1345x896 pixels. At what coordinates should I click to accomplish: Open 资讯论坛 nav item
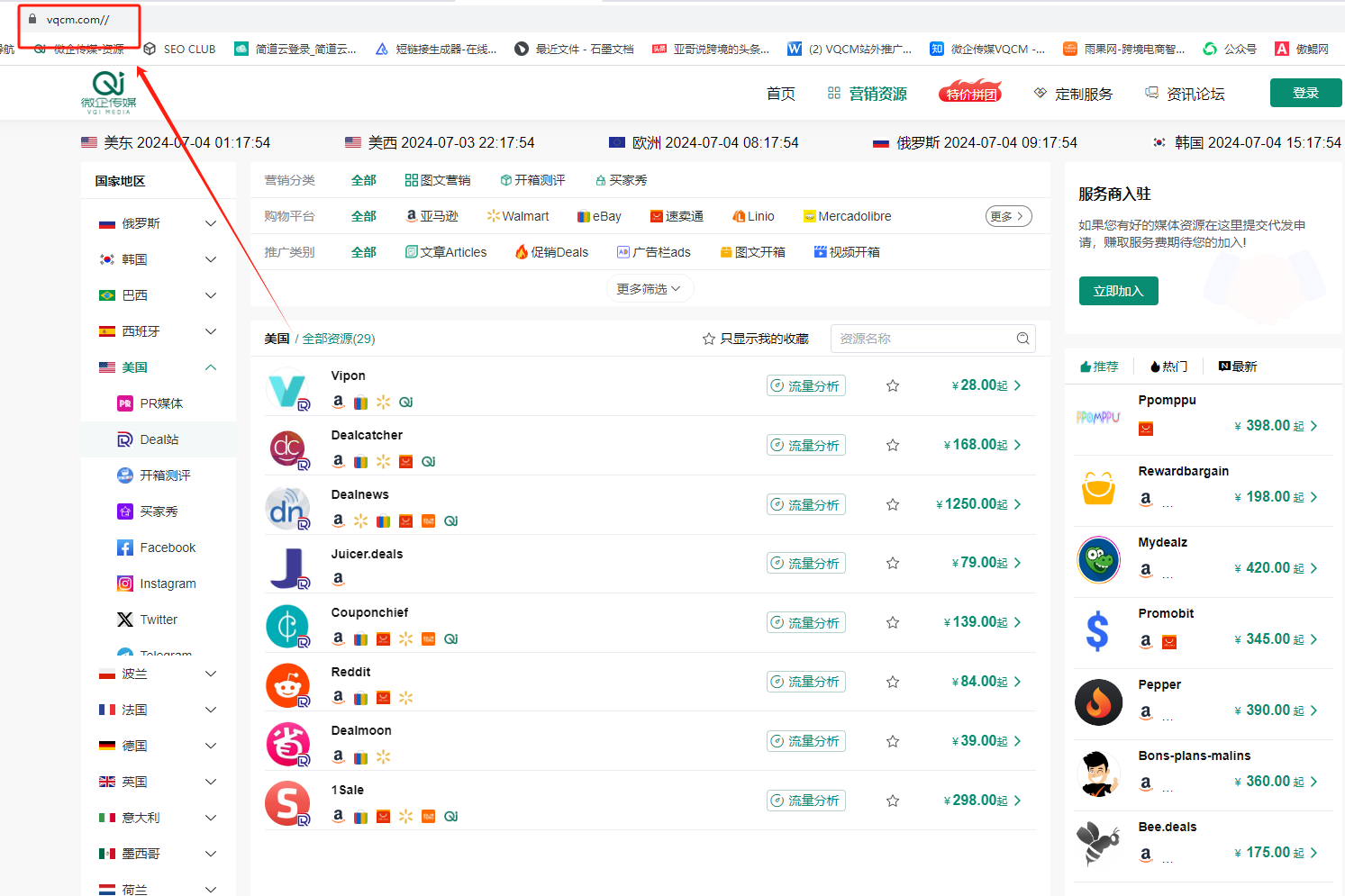click(x=1185, y=94)
